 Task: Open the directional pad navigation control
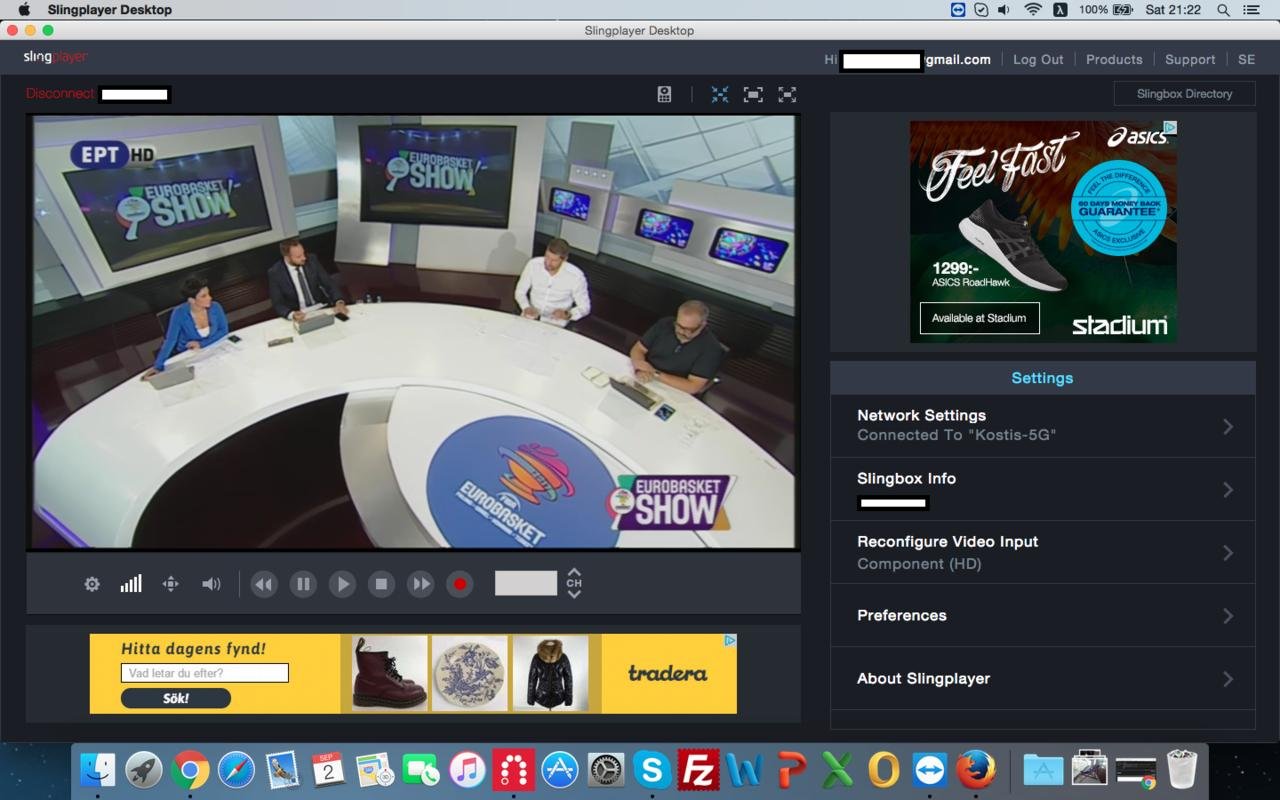point(171,584)
